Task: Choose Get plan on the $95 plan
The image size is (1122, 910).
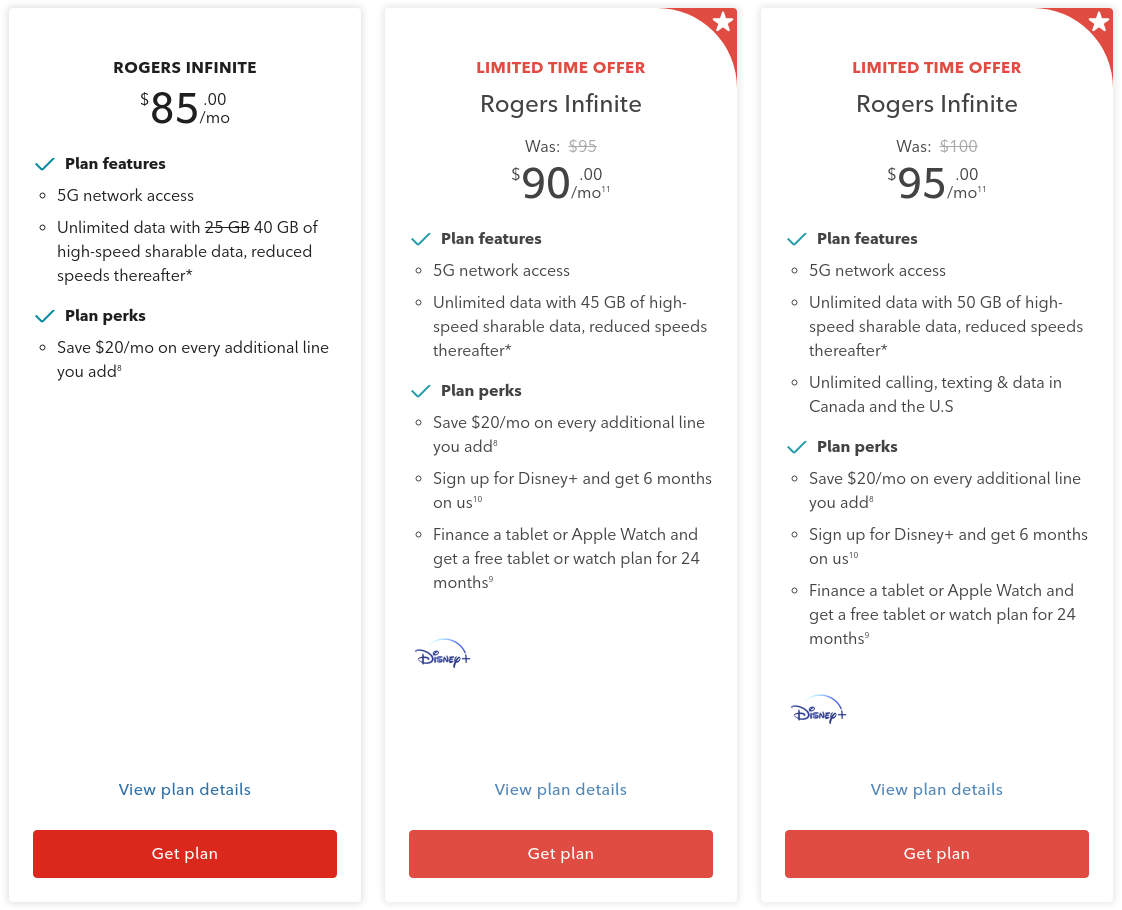Action: pyautogui.click(x=937, y=854)
